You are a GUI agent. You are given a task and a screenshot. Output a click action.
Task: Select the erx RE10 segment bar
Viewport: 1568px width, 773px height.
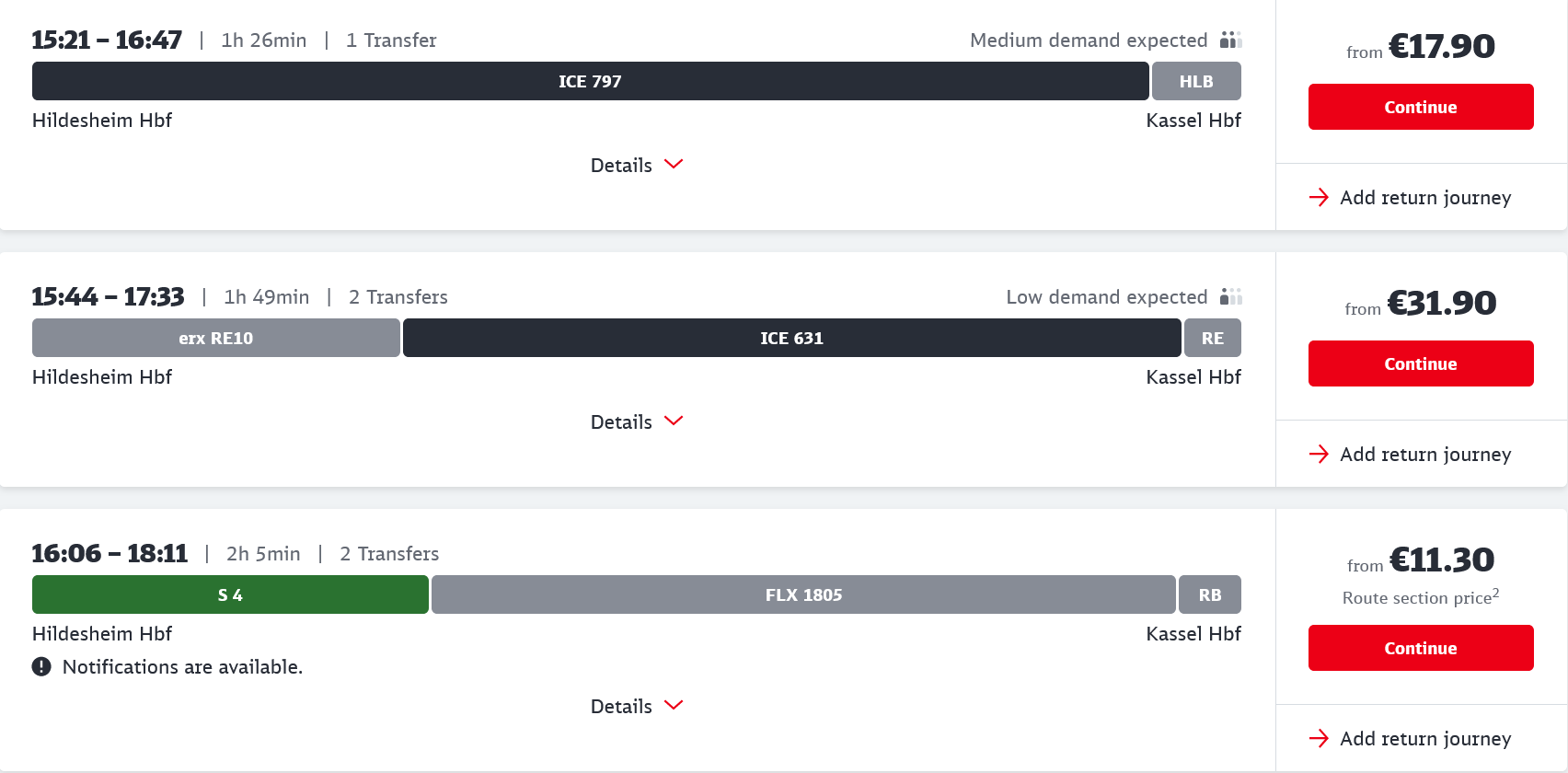point(215,338)
